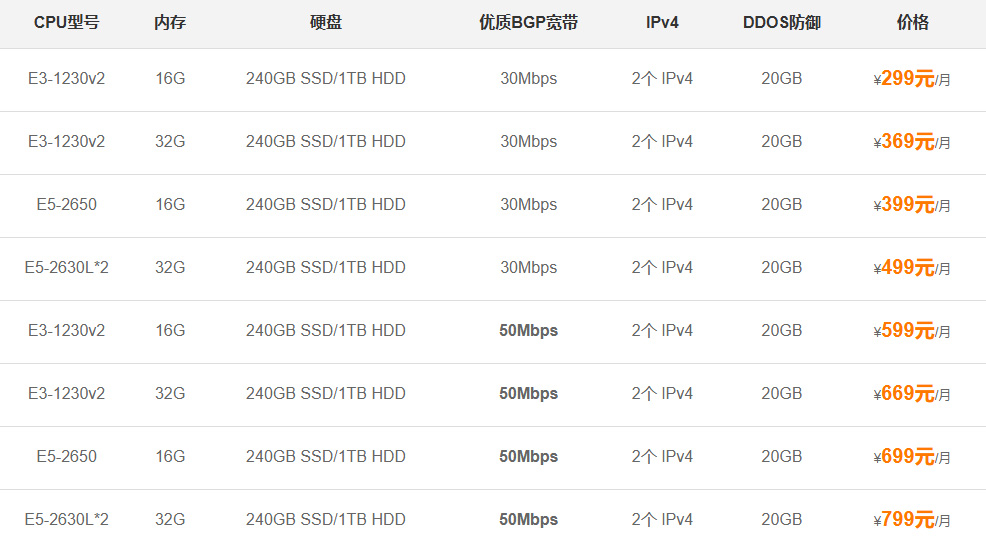This screenshot has width=986, height=547.
Task: Click the IPv4 column header
Action: pos(662,22)
